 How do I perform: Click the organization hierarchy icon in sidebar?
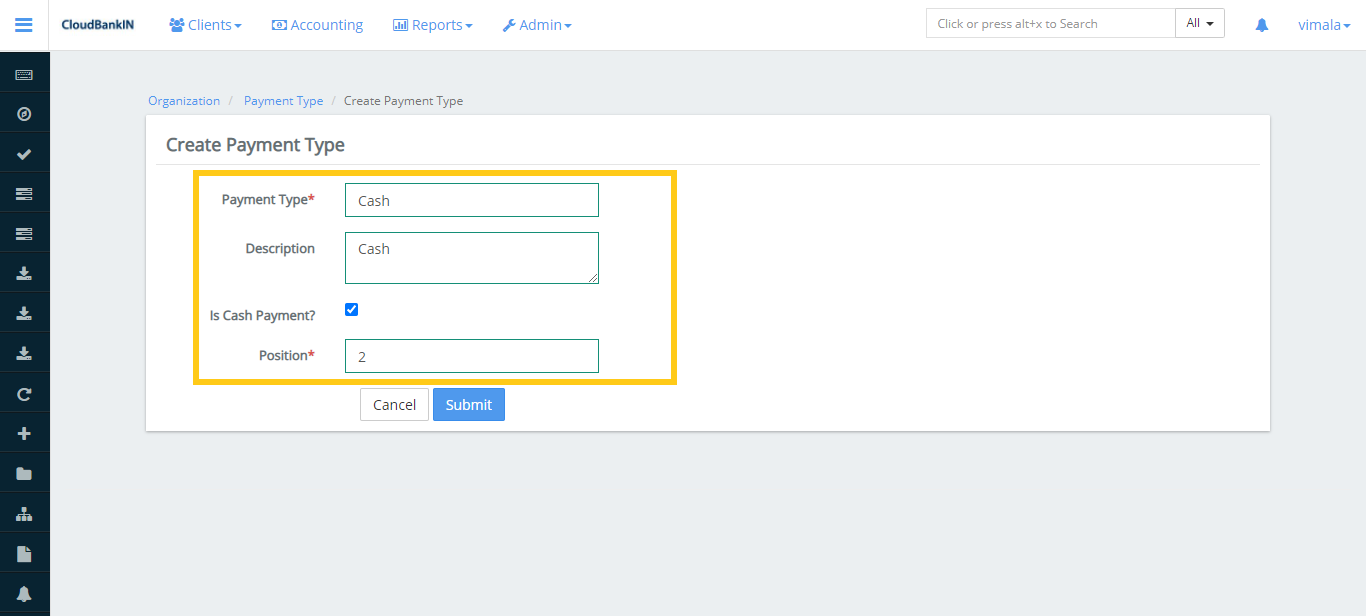pyautogui.click(x=24, y=512)
